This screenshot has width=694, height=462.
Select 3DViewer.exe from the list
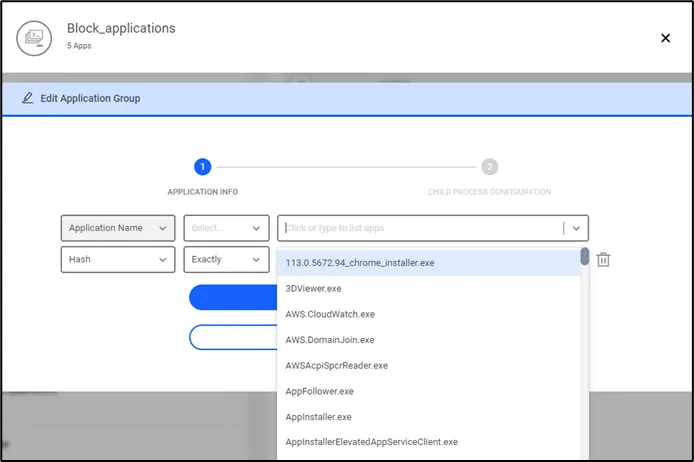tap(428, 289)
